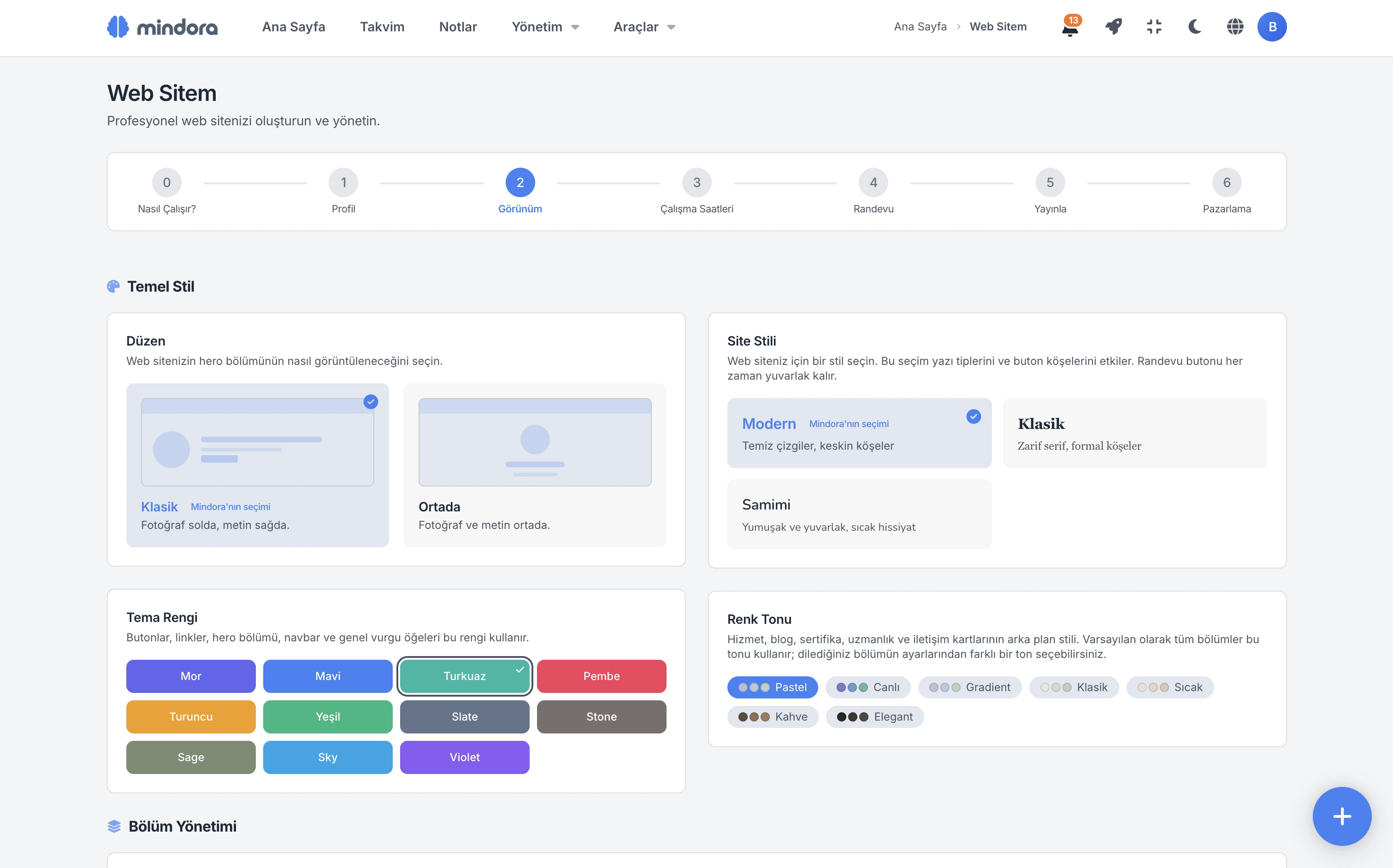Pick the Sky theme color

tap(327, 757)
